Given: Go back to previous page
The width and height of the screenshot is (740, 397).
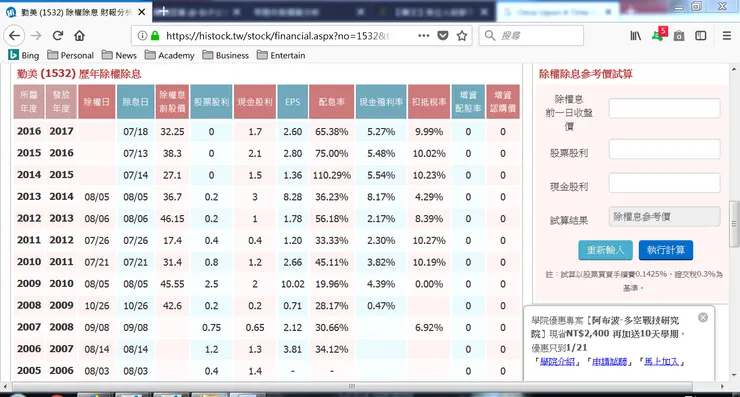Looking at the screenshot, I should coord(15,36).
